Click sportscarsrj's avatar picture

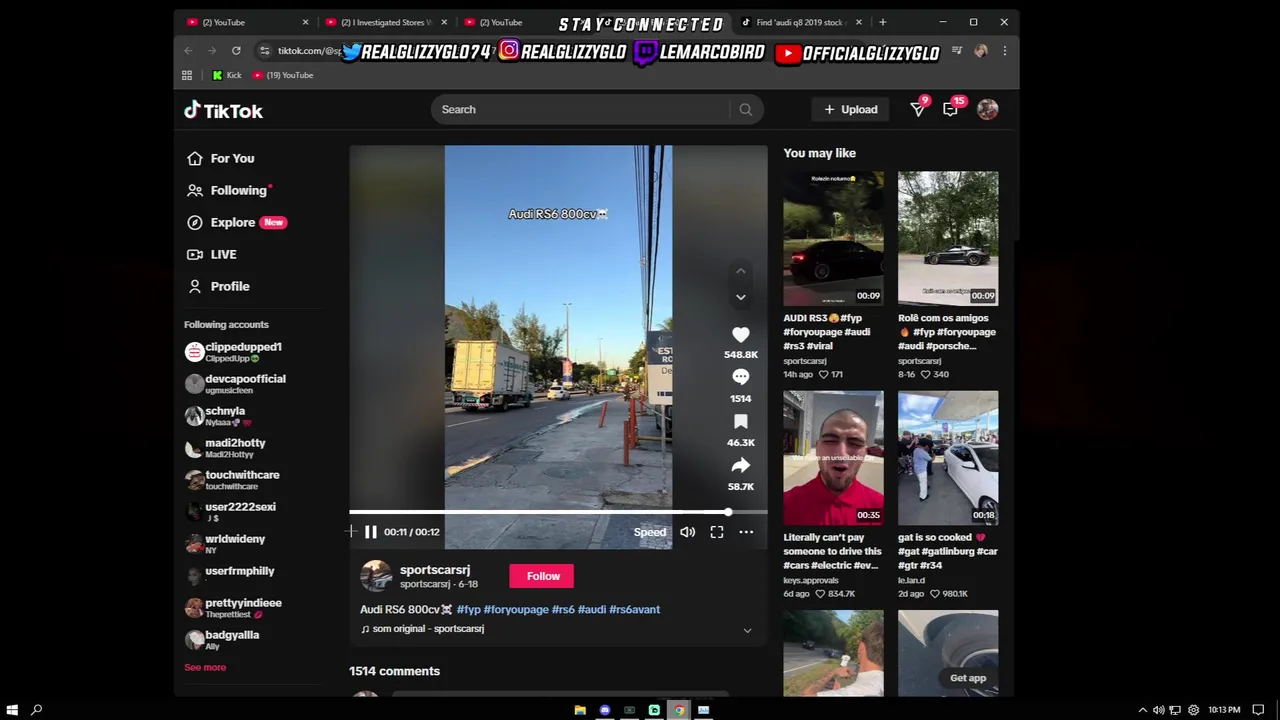point(376,576)
